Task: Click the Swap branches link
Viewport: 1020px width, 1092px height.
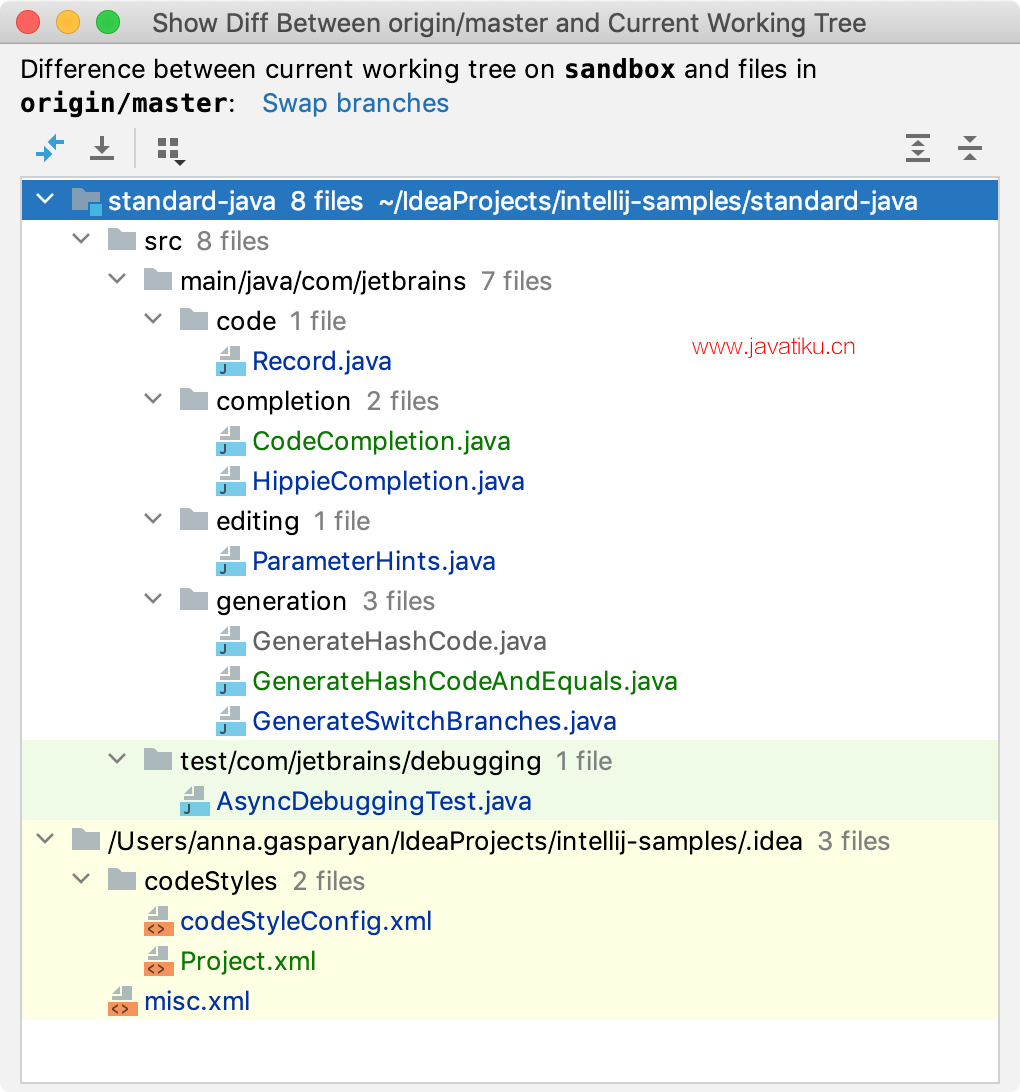Action: 355,103
